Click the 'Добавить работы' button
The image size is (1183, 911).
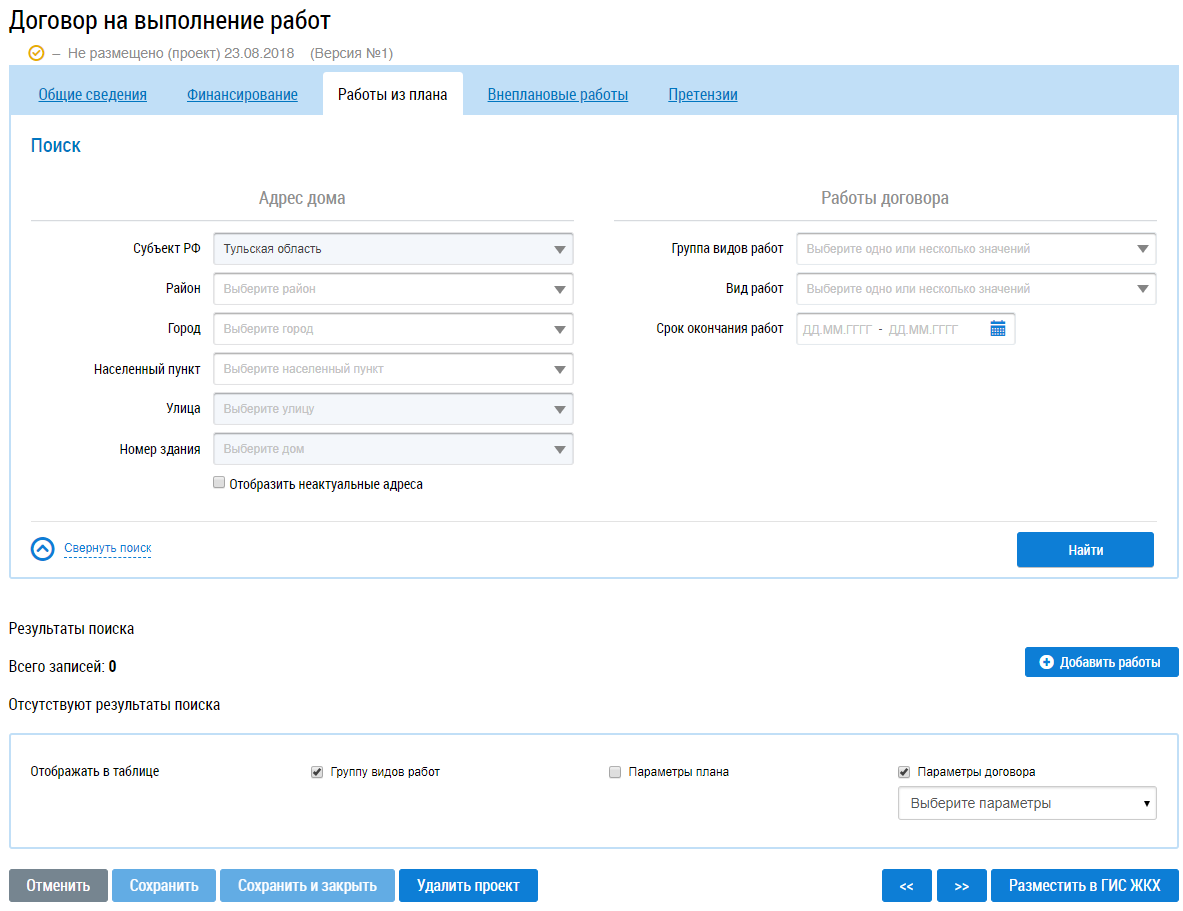(x=1101, y=662)
